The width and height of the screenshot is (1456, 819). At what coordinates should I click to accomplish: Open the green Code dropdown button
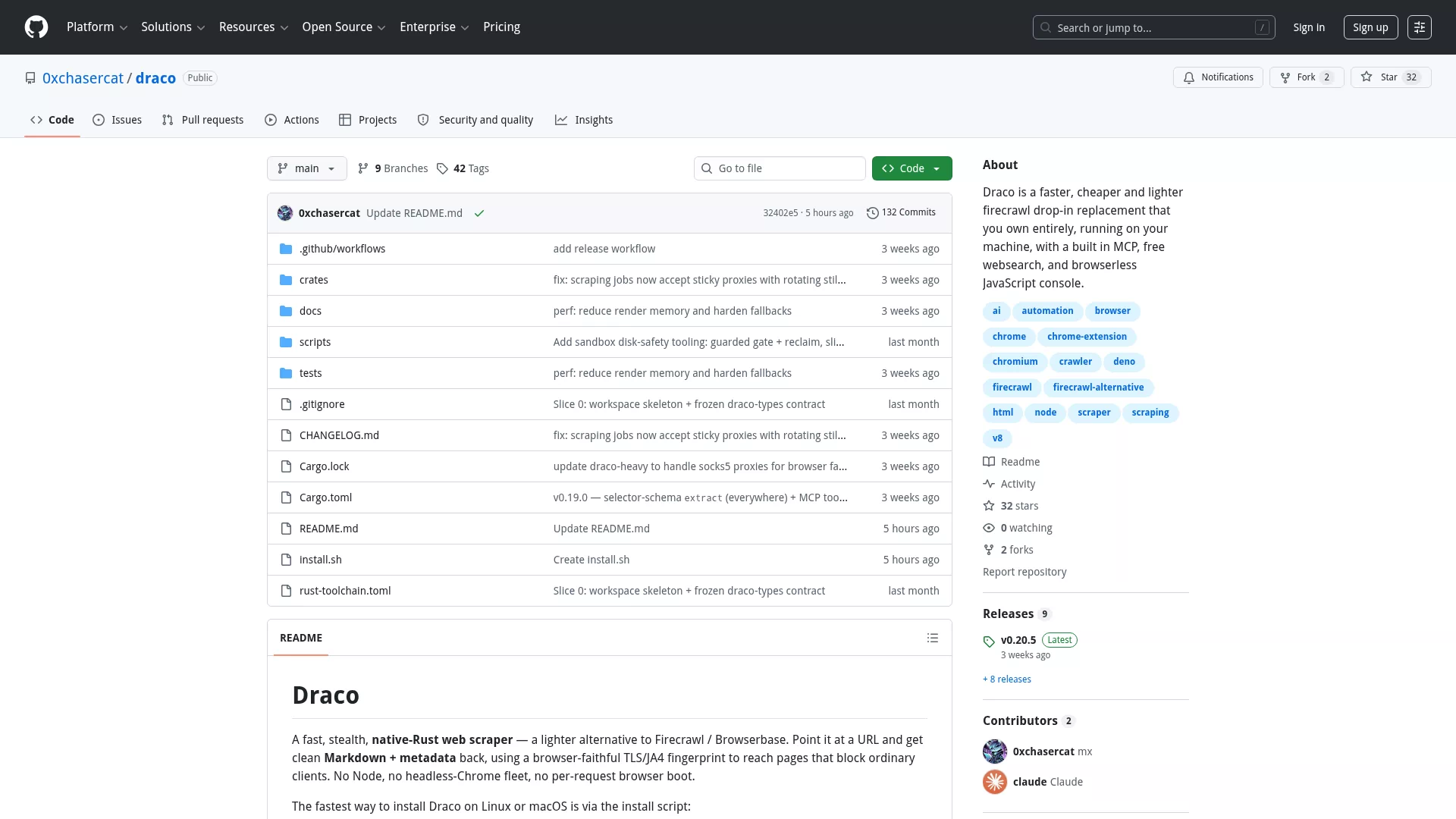click(x=912, y=168)
